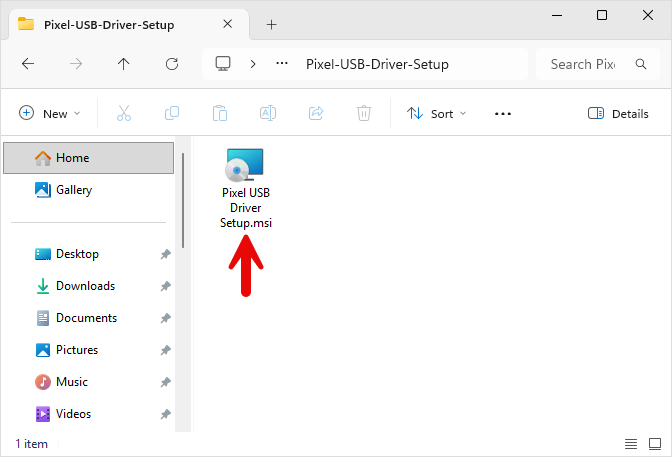Click the pin icon beside Pictures
Screen dimensions: 672x457
165,350
